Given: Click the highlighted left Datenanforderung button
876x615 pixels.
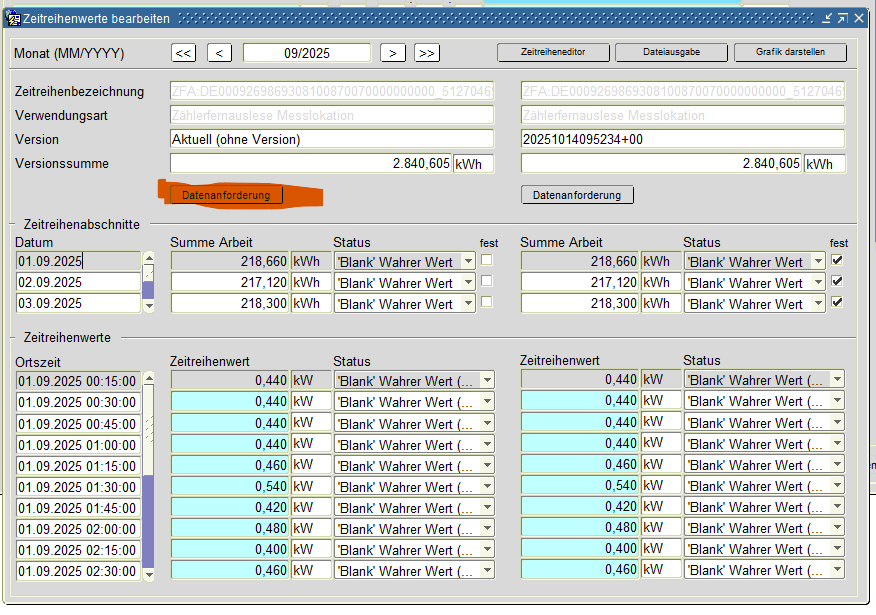Looking at the screenshot, I should [x=226, y=195].
